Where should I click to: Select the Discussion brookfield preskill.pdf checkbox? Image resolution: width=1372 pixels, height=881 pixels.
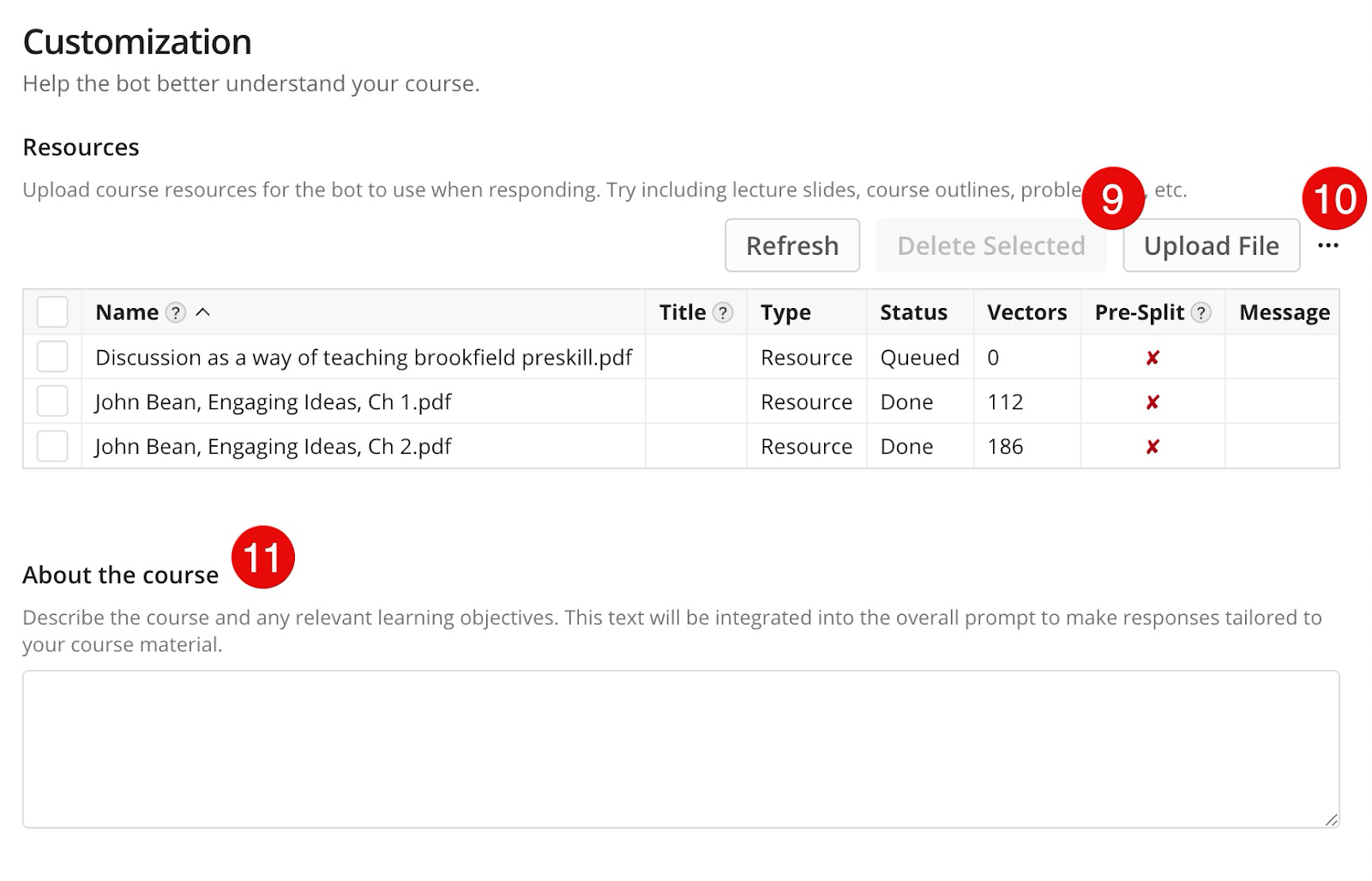pyautogui.click(x=52, y=357)
